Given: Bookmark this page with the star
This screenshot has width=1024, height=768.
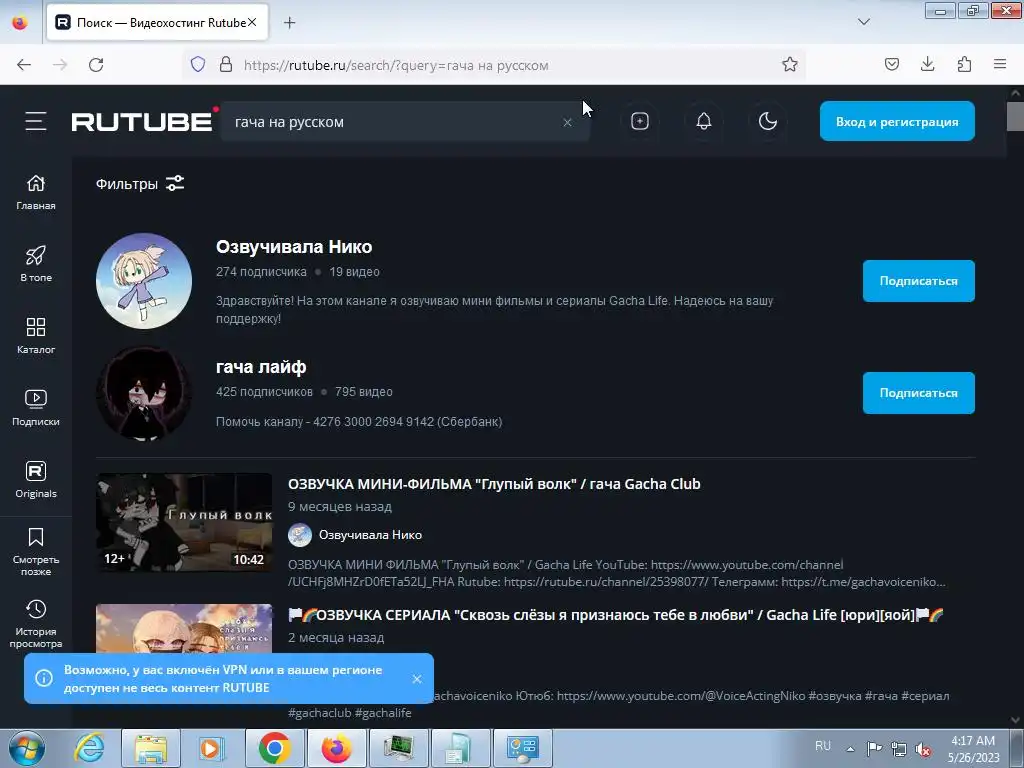Looking at the screenshot, I should 790,65.
